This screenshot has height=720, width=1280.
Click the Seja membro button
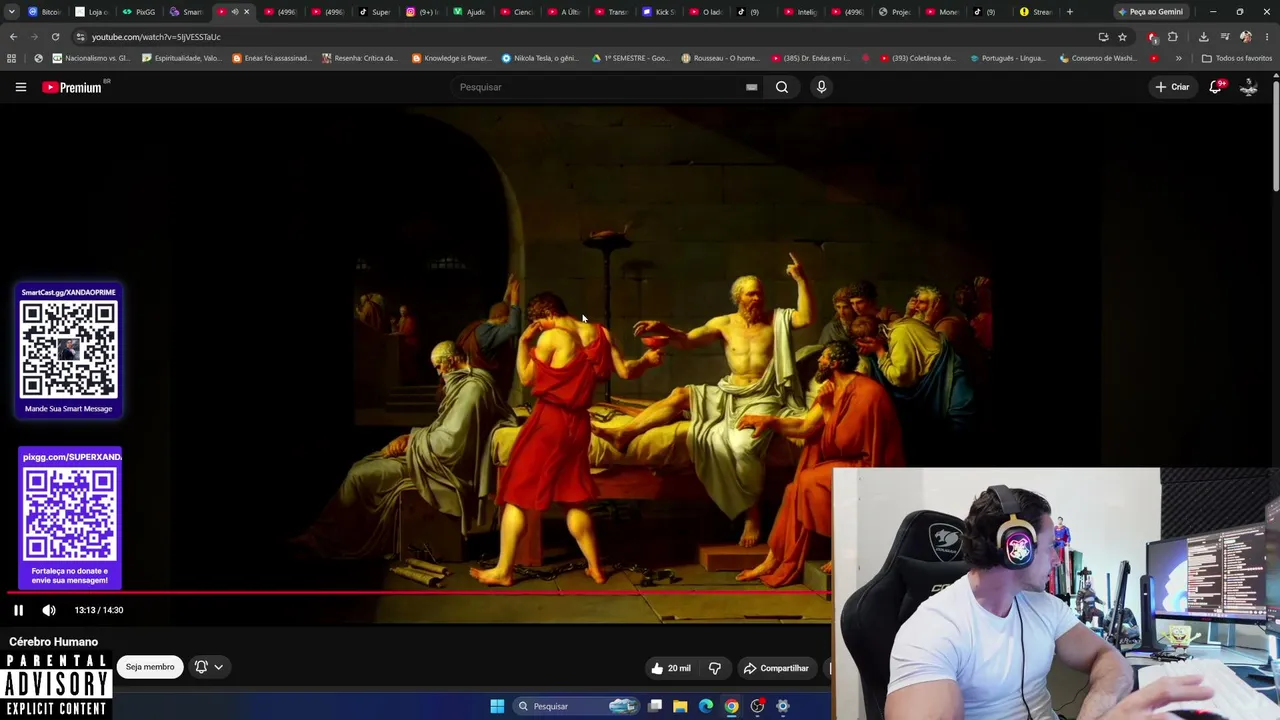150,667
